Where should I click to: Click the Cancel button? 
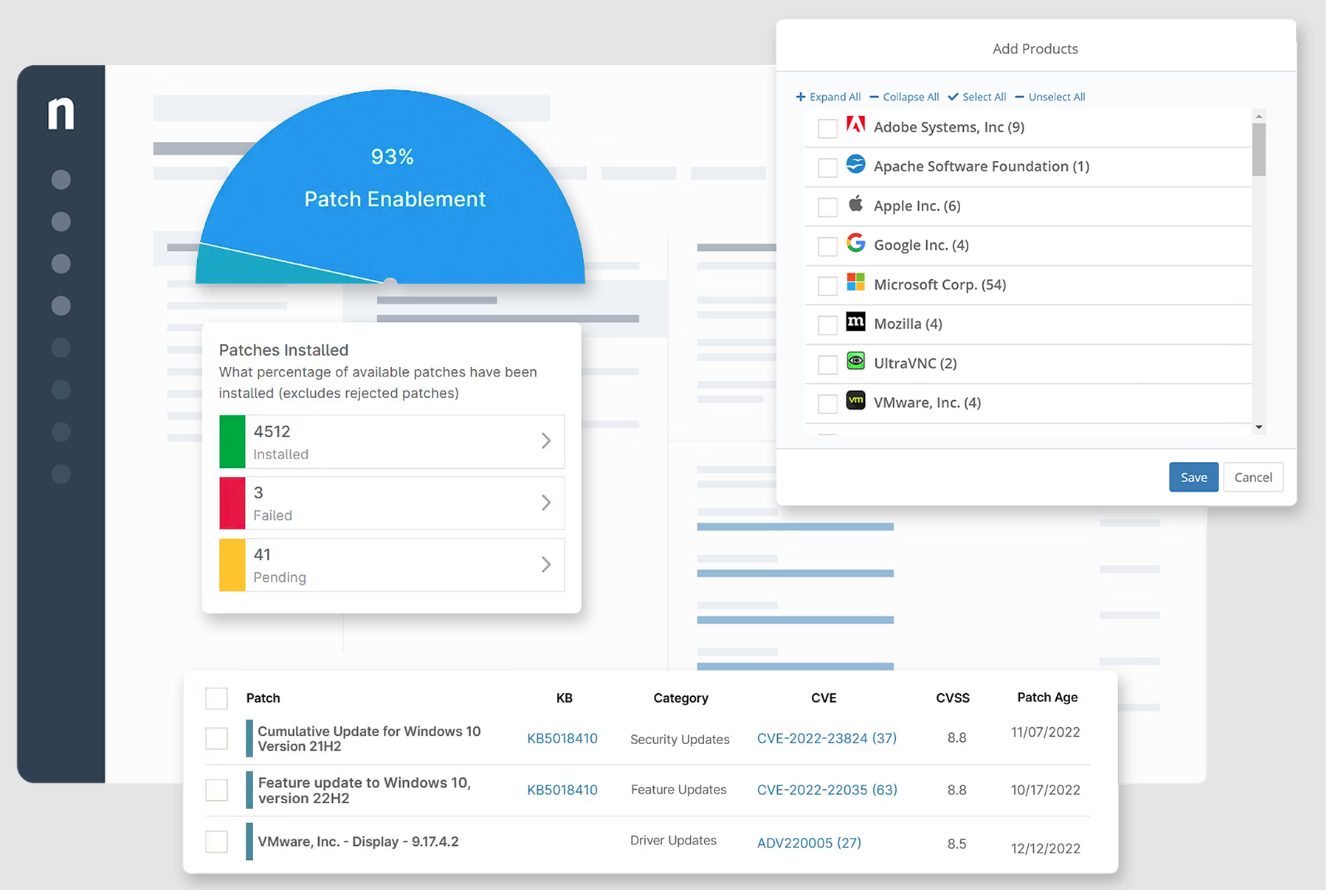coord(1253,477)
